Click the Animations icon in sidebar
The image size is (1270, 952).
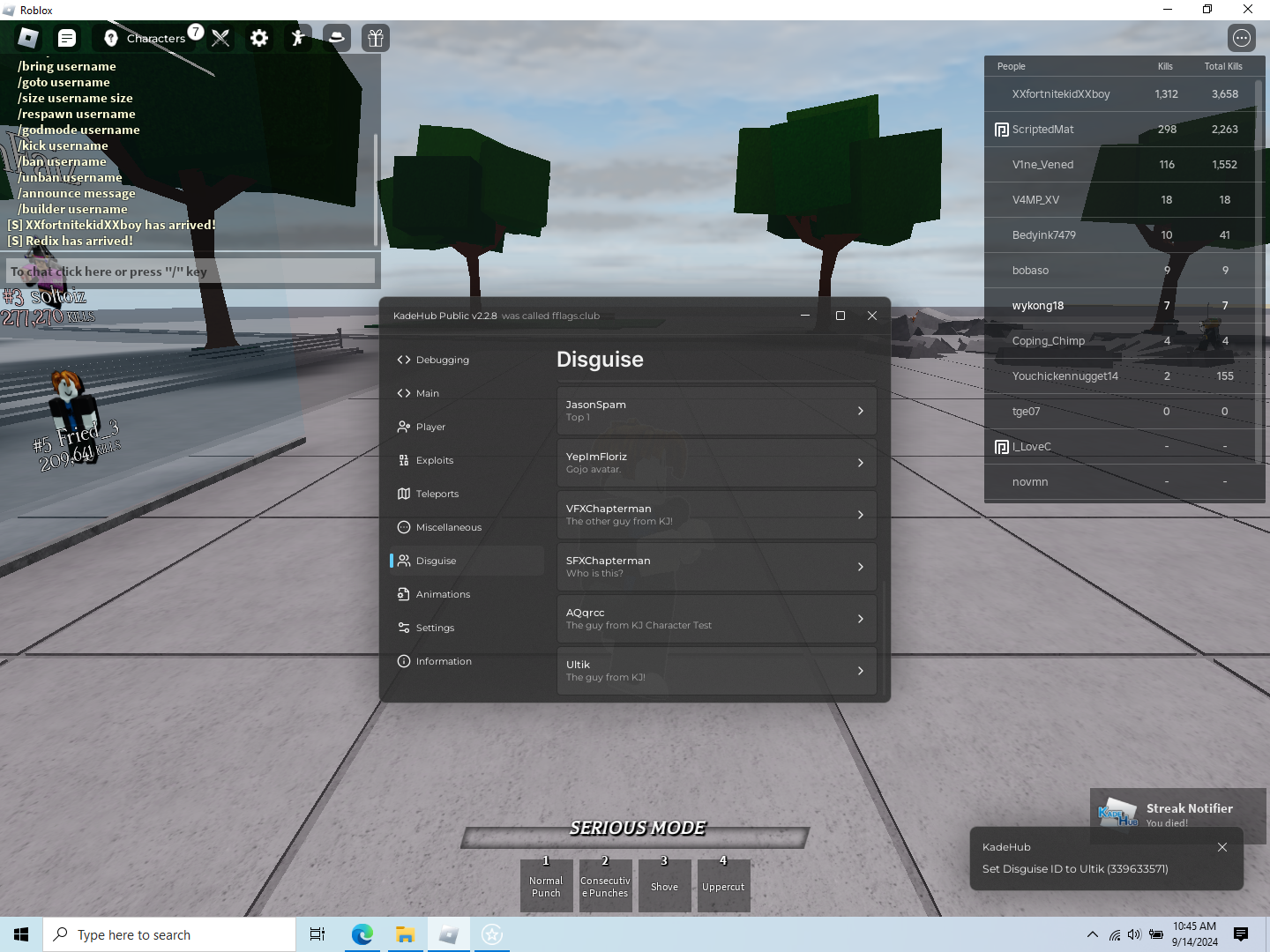pyautogui.click(x=404, y=594)
